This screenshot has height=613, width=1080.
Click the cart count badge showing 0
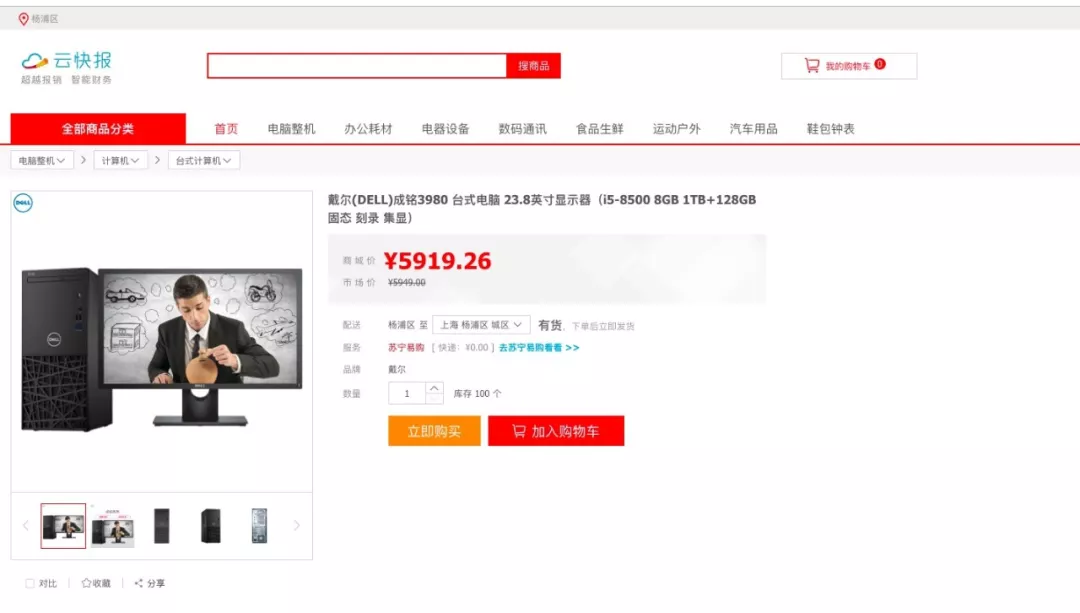(x=880, y=64)
